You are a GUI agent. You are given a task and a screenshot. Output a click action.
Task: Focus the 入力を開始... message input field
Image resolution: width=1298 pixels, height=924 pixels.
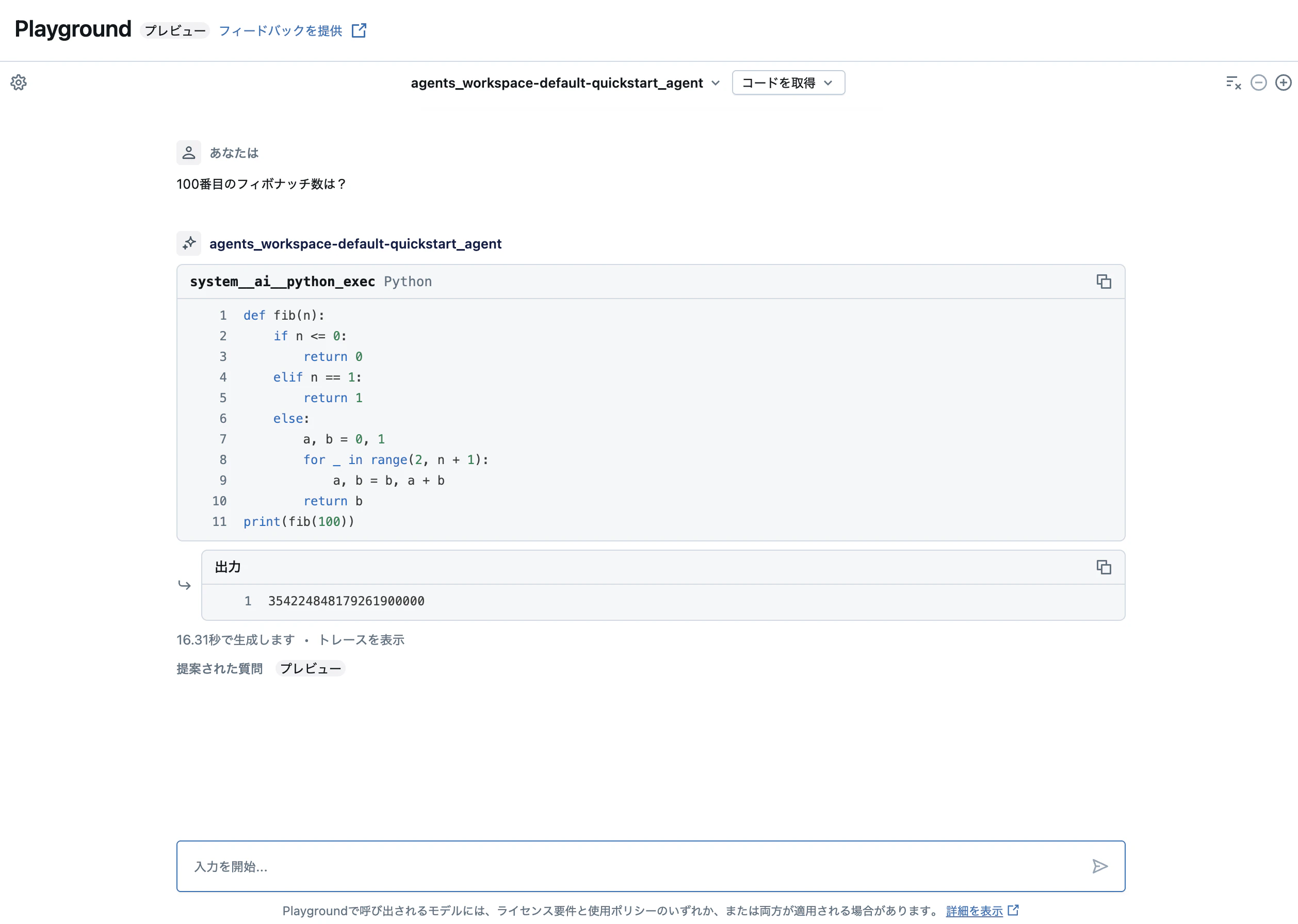click(x=651, y=866)
